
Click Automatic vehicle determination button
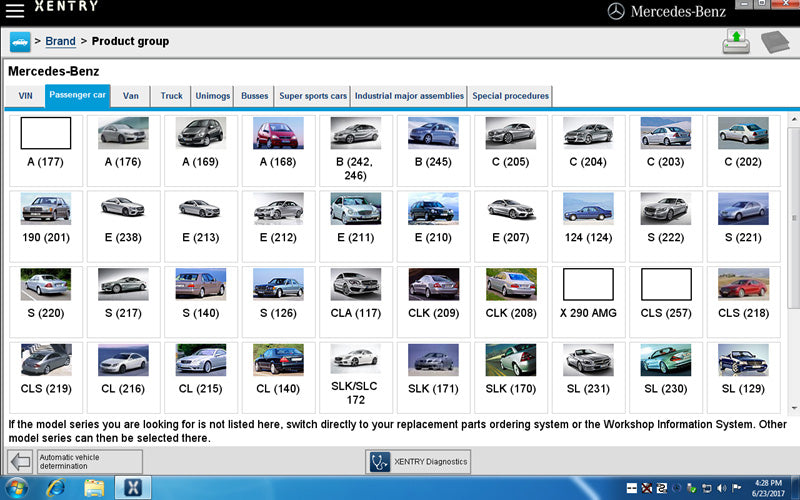[x=89, y=461]
